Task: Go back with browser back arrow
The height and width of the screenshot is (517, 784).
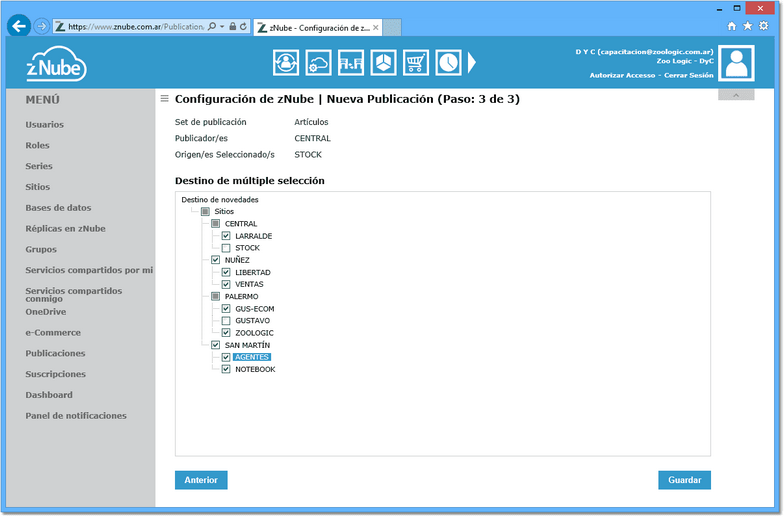Action: click(x=19, y=26)
